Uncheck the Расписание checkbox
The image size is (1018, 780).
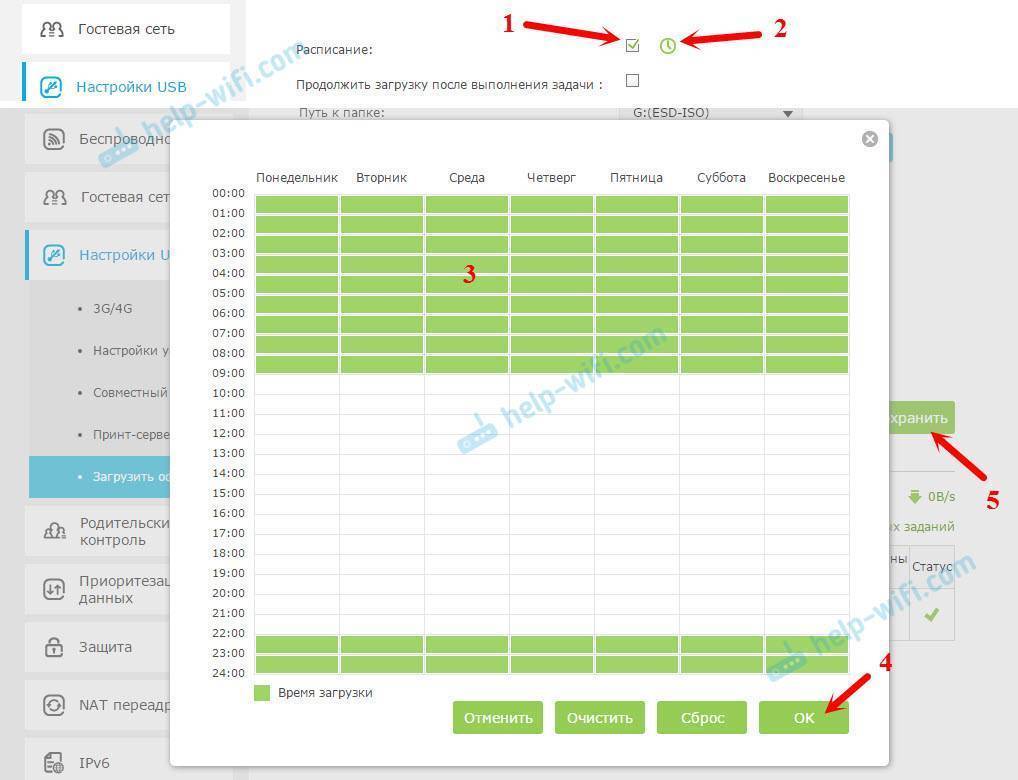click(x=632, y=46)
